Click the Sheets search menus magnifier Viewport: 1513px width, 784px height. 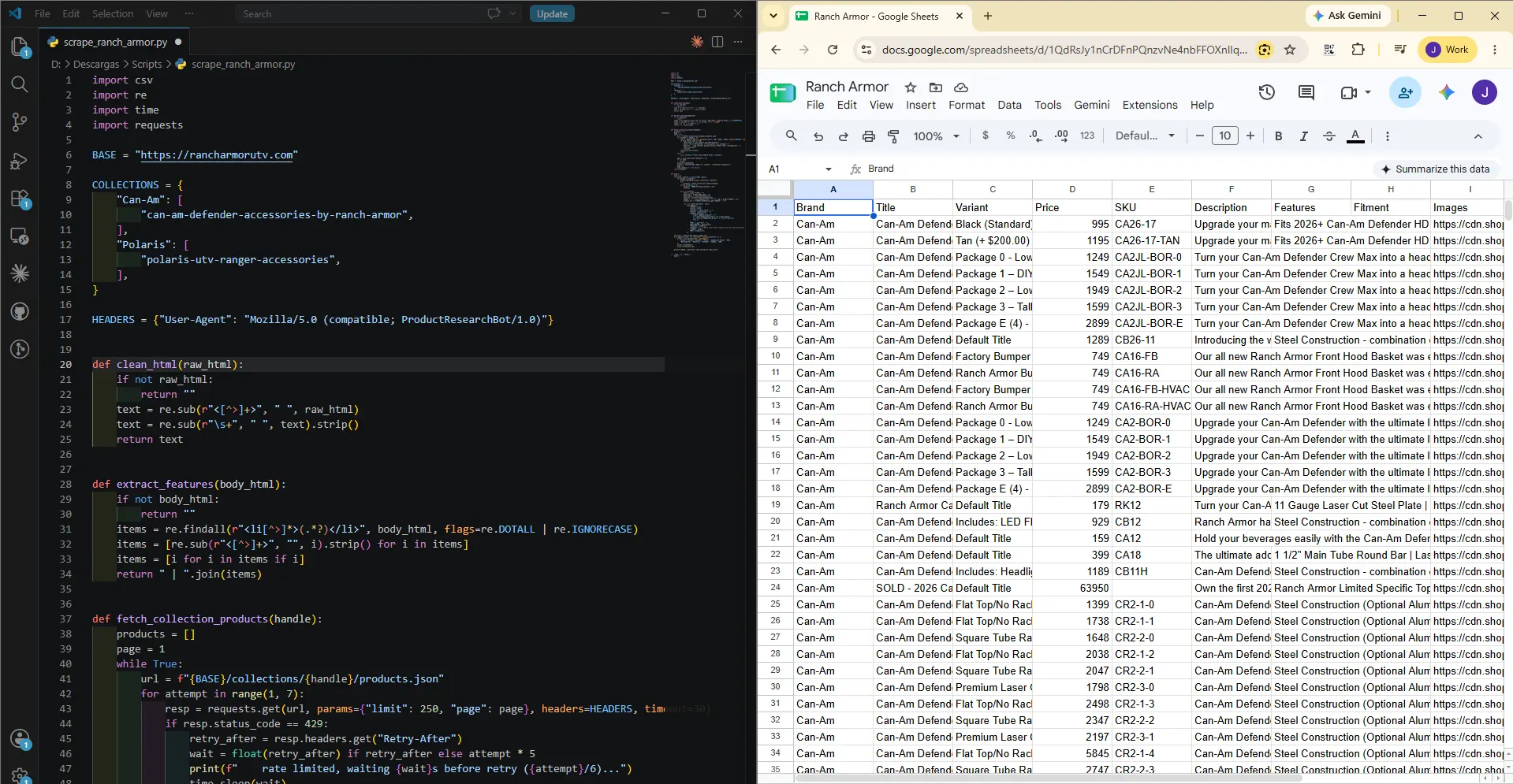click(x=792, y=136)
